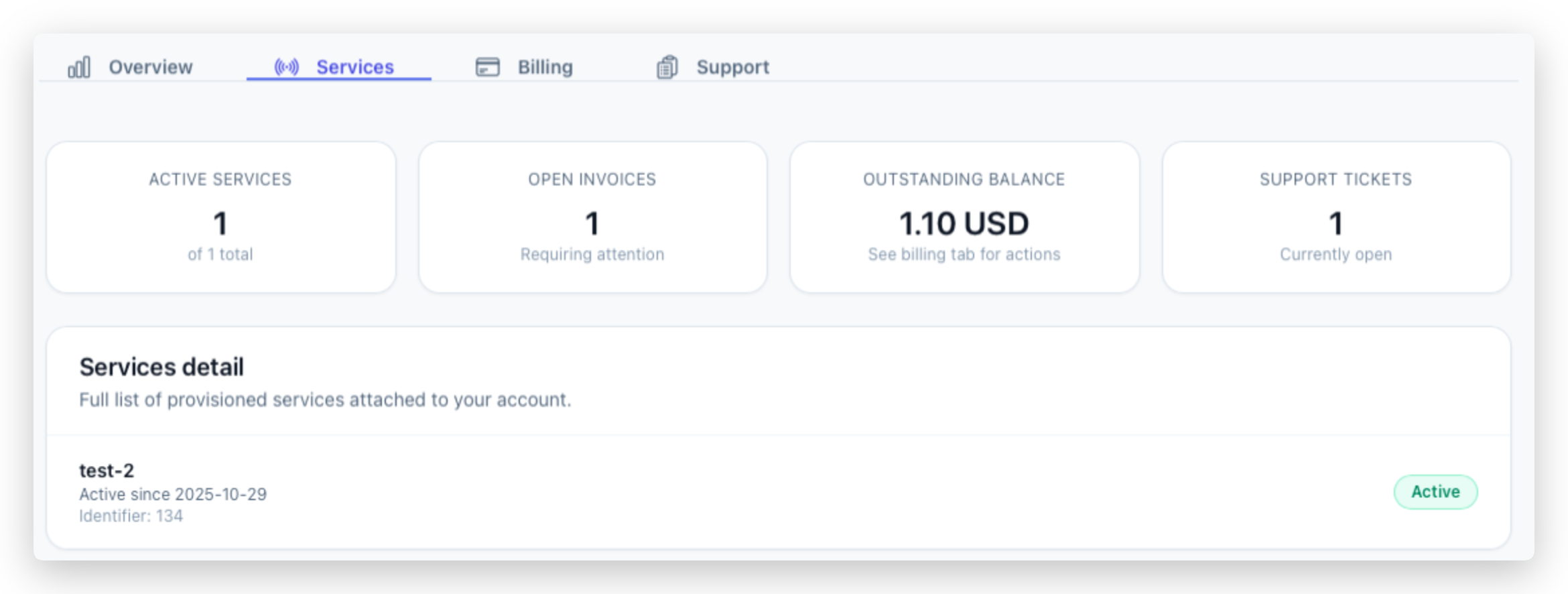
Task: Click the ACTIVE SERVICES card title
Action: tap(220, 180)
